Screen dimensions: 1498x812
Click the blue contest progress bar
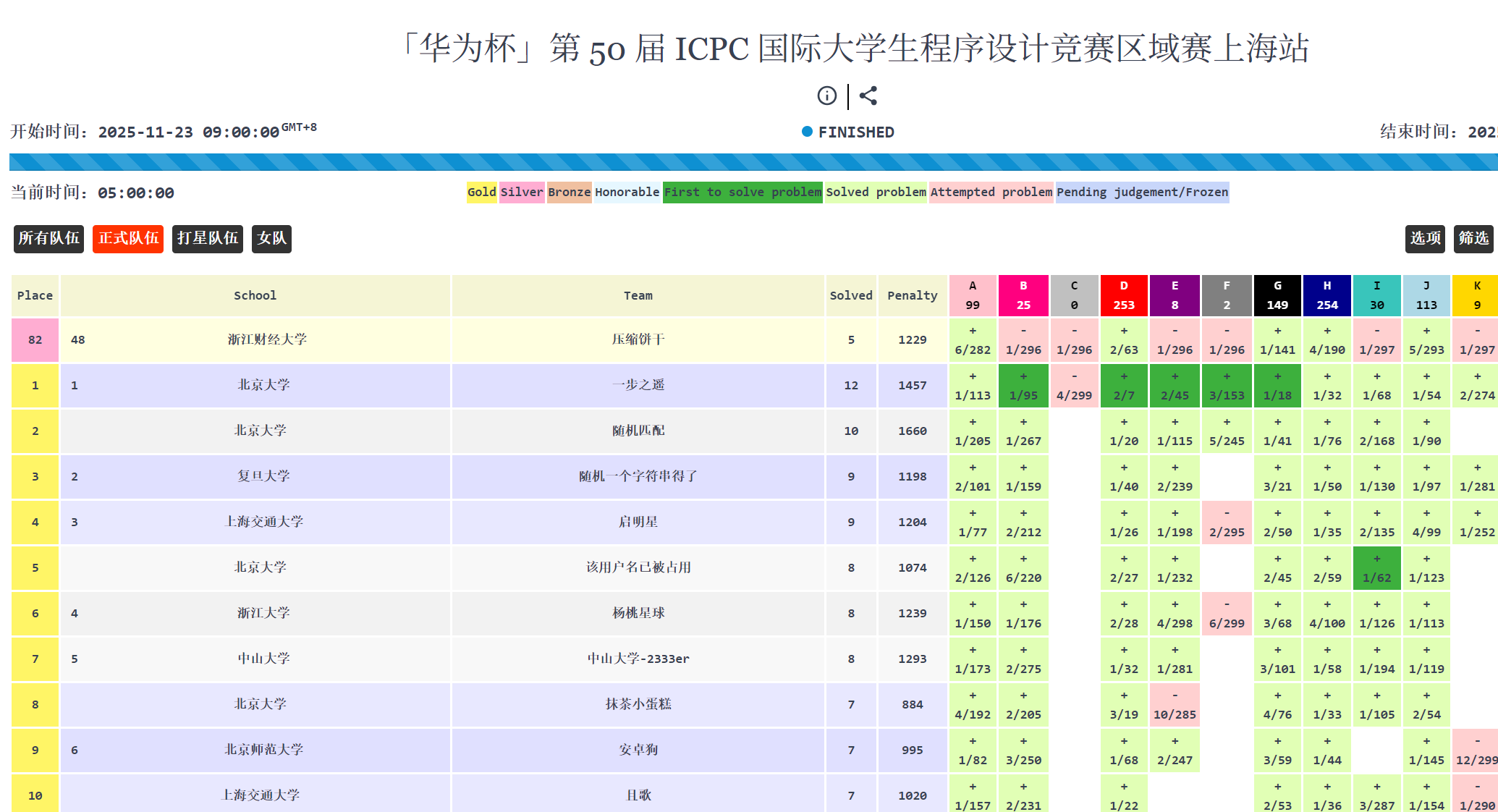coord(753,162)
